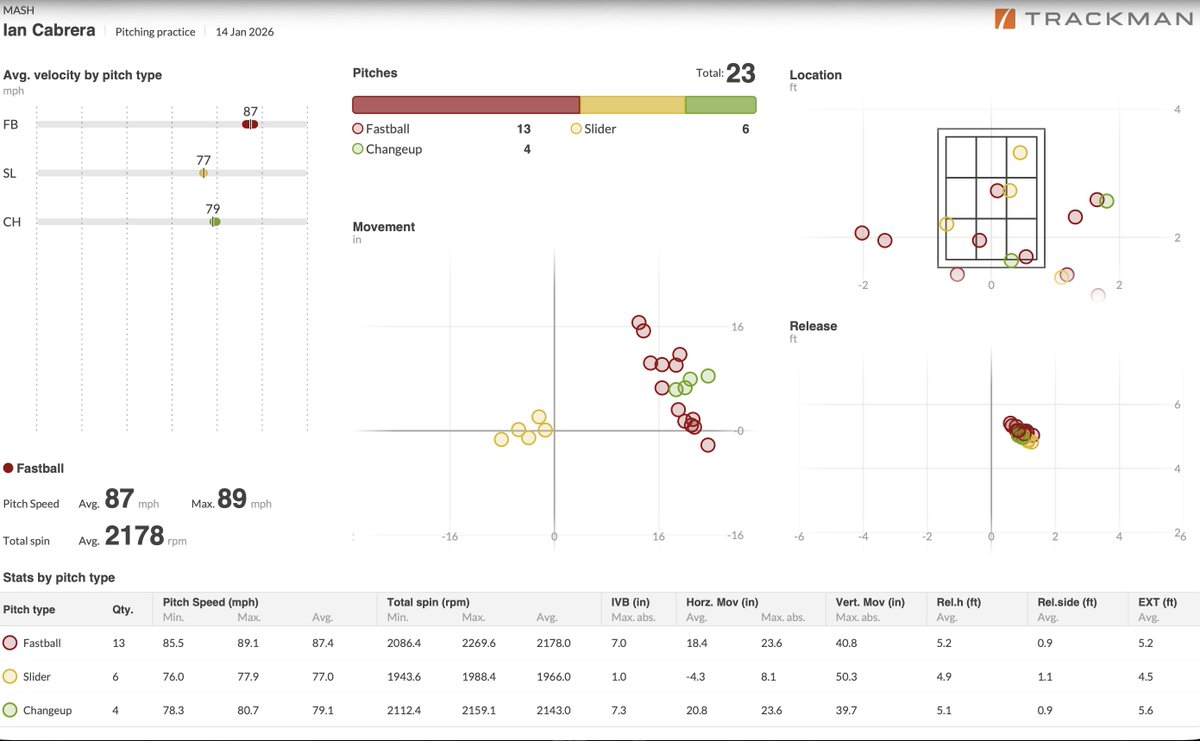This screenshot has height=741, width=1200.
Task: Click the player name Ian Cabrera
Action: pyautogui.click(x=49, y=30)
